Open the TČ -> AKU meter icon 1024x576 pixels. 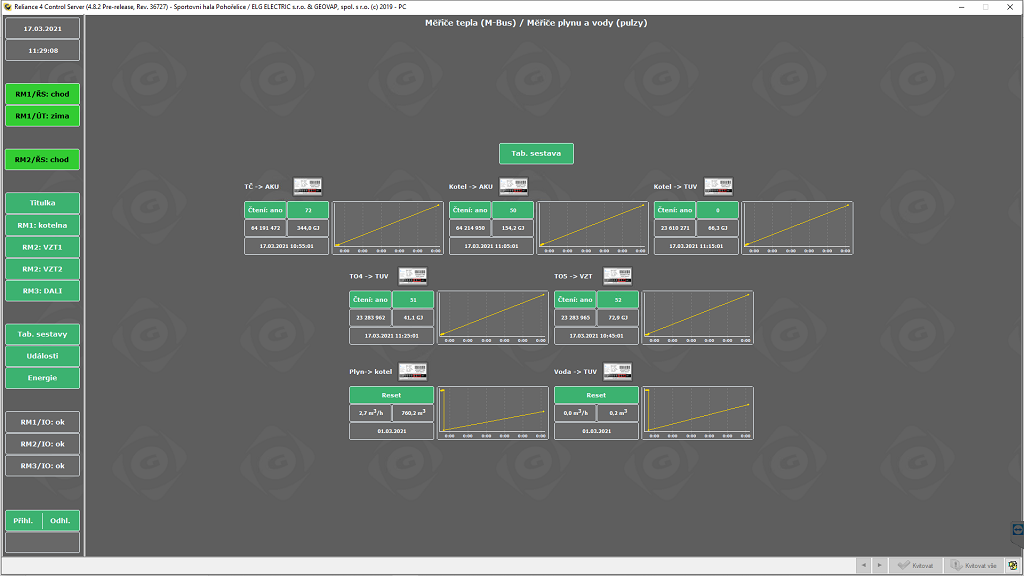point(307,186)
